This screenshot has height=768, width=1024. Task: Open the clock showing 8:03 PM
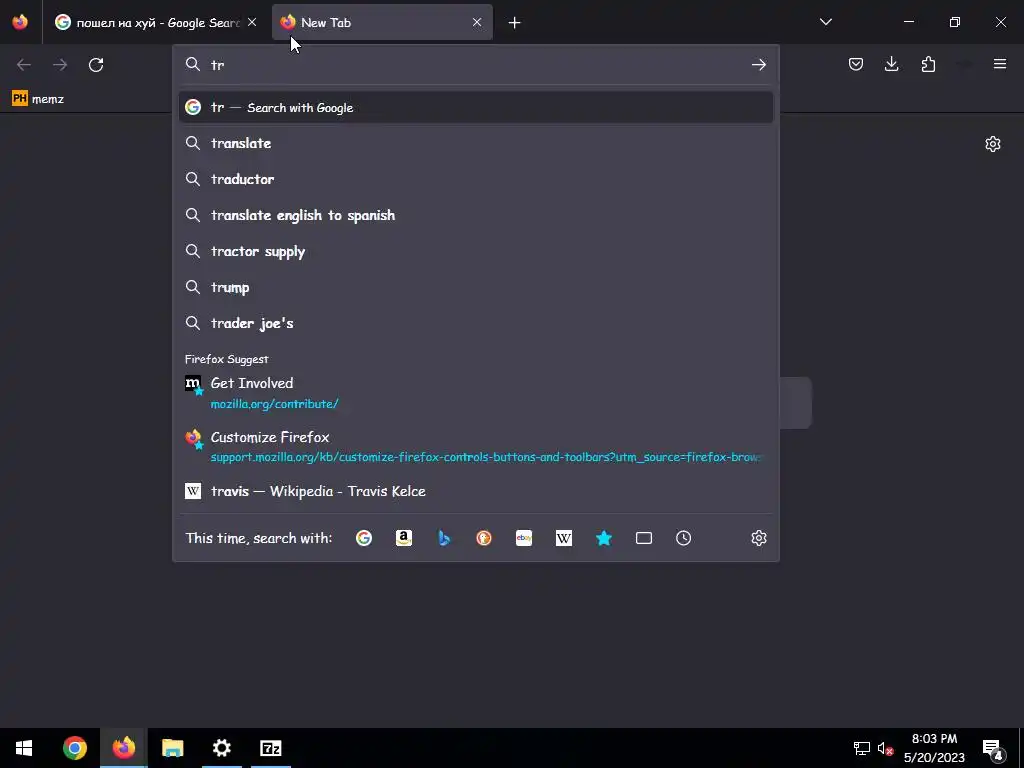[934, 748]
